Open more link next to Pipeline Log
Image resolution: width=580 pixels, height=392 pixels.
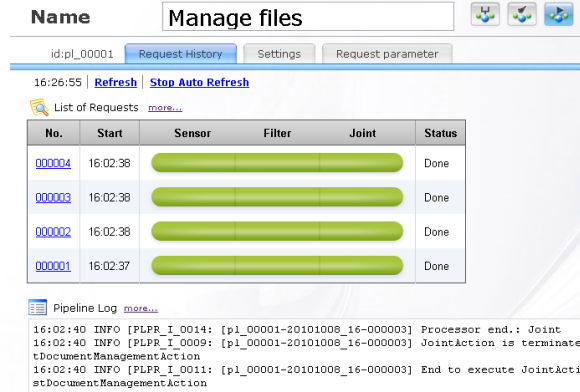pos(141,308)
